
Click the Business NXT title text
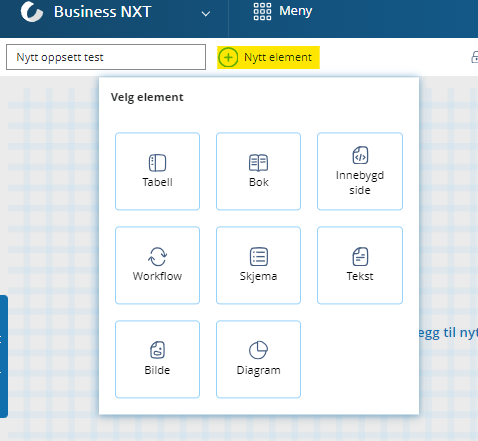103,12
